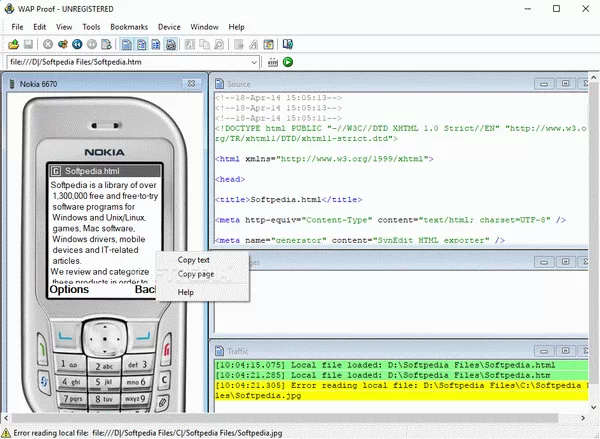Click the phone's right blue softkey
Screen dimensions: 600x439
143,336
